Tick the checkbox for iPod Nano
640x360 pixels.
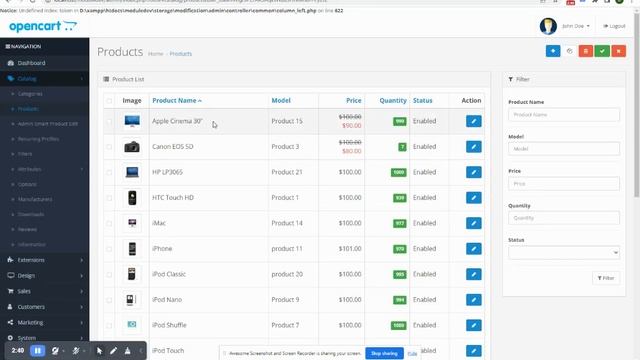pos(109,300)
